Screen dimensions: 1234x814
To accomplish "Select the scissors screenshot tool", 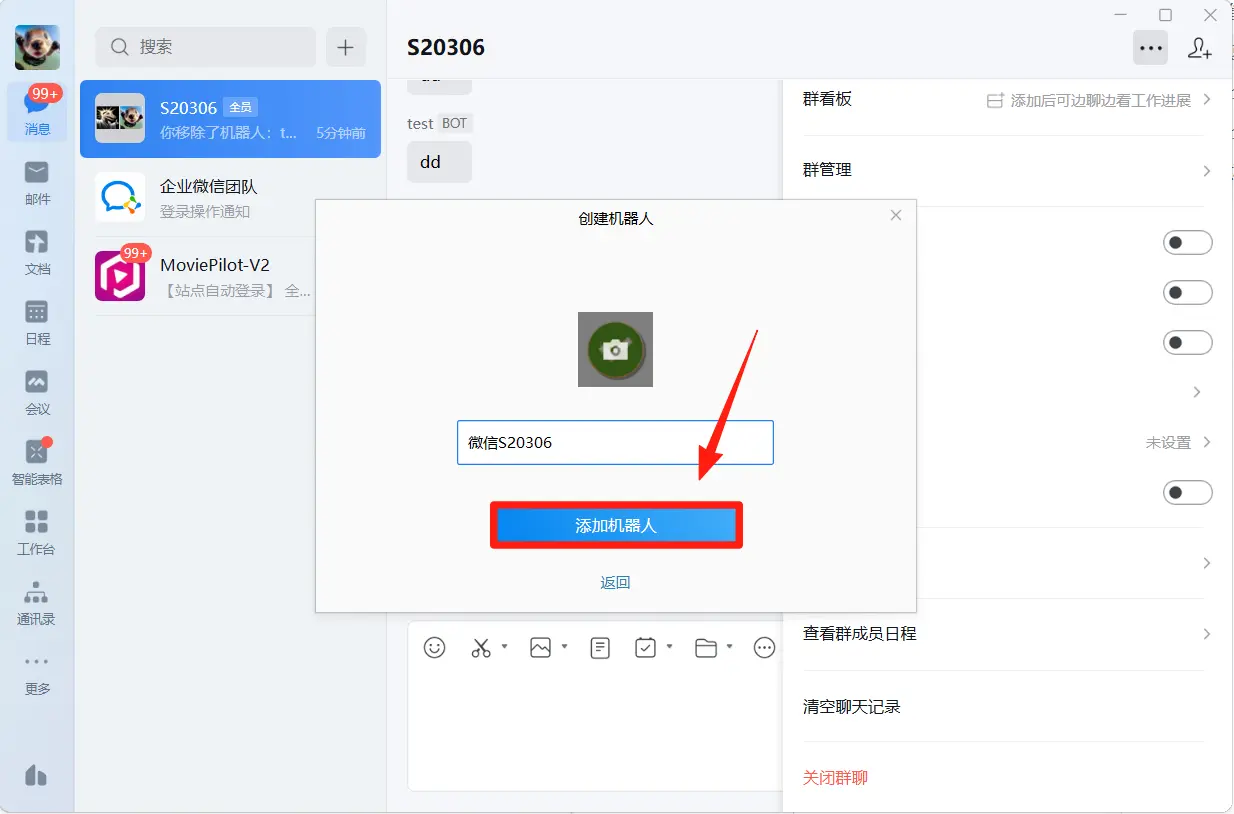I will (481, 648).
